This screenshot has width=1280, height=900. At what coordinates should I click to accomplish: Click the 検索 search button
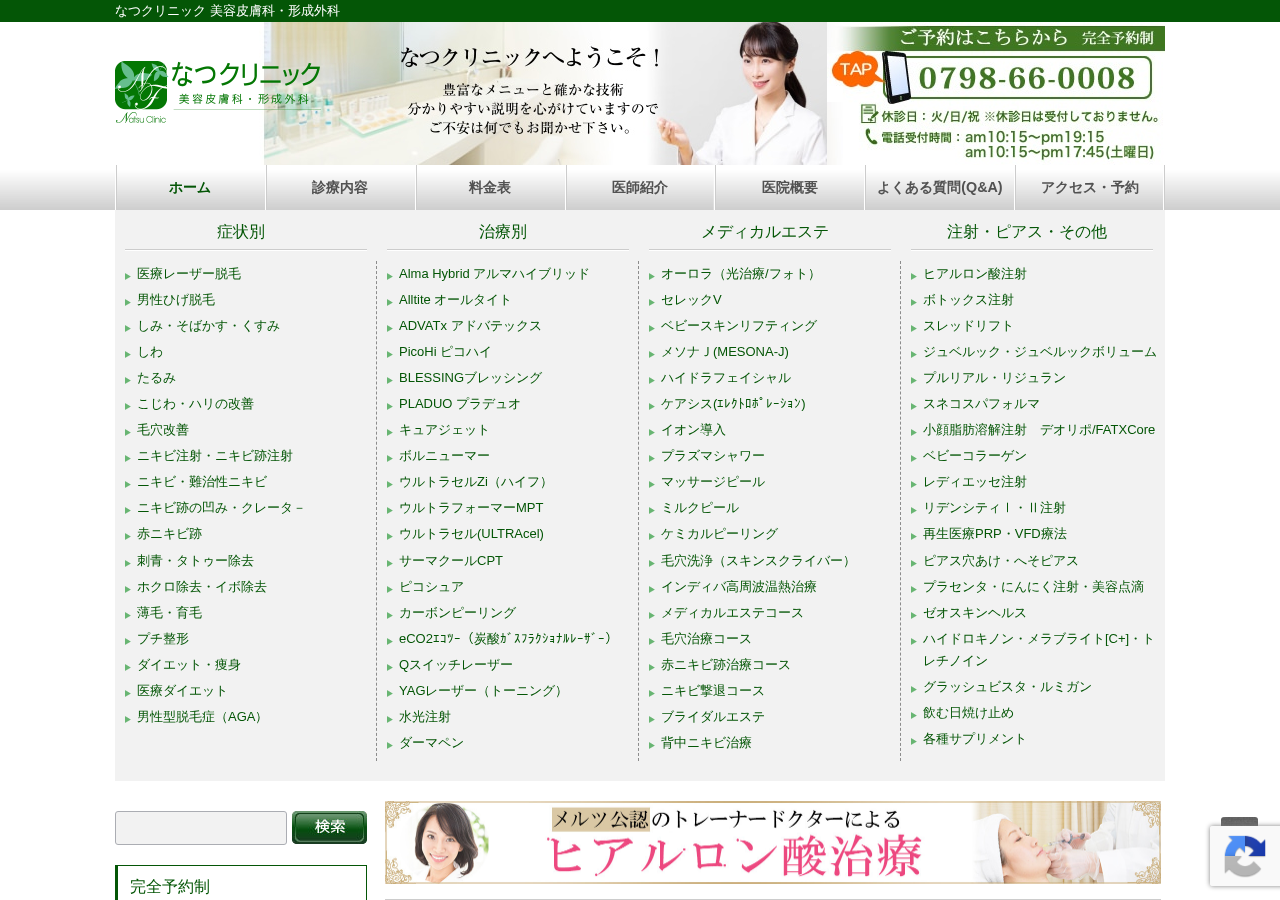[329, 827]
